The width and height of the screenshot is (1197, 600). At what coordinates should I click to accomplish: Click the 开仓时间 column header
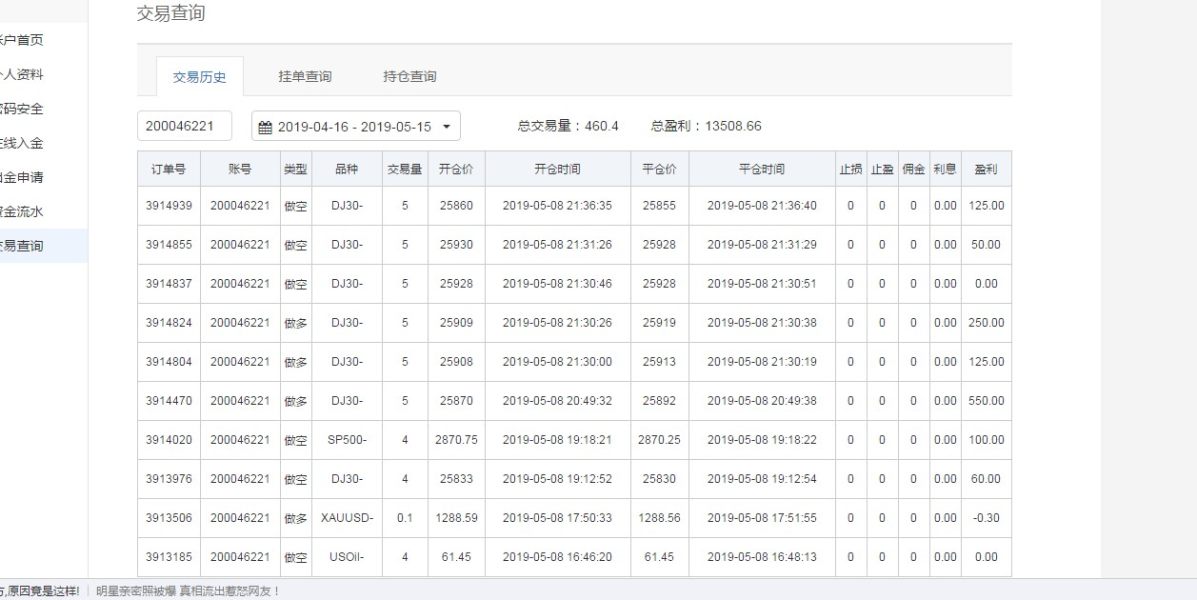coord(557,170)
